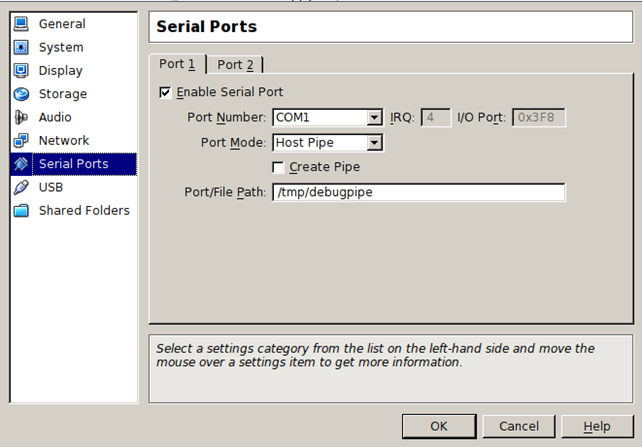Select the Port 1 tab

tap(178, 64)
